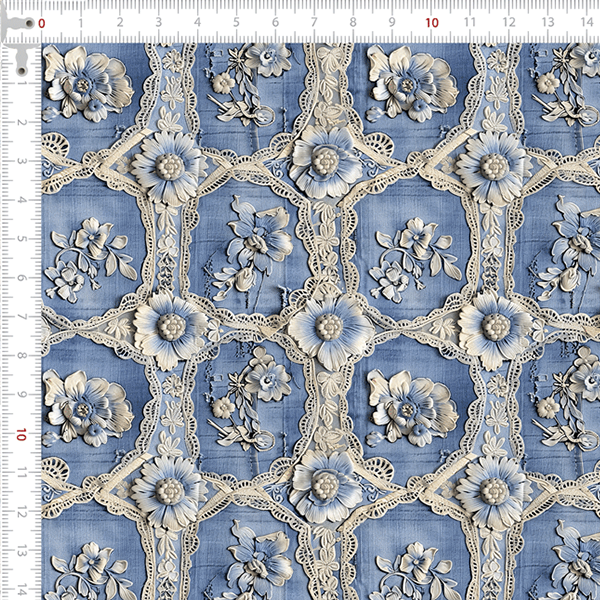
Task: Select the number 3 on the vertical ruler
Action: [20, 162]
